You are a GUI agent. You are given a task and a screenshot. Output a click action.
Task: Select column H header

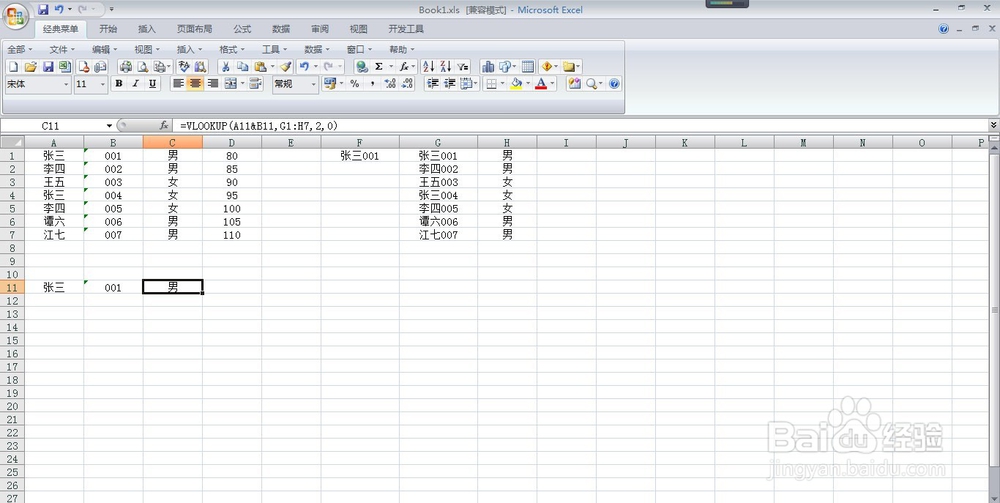coord(507,143)
